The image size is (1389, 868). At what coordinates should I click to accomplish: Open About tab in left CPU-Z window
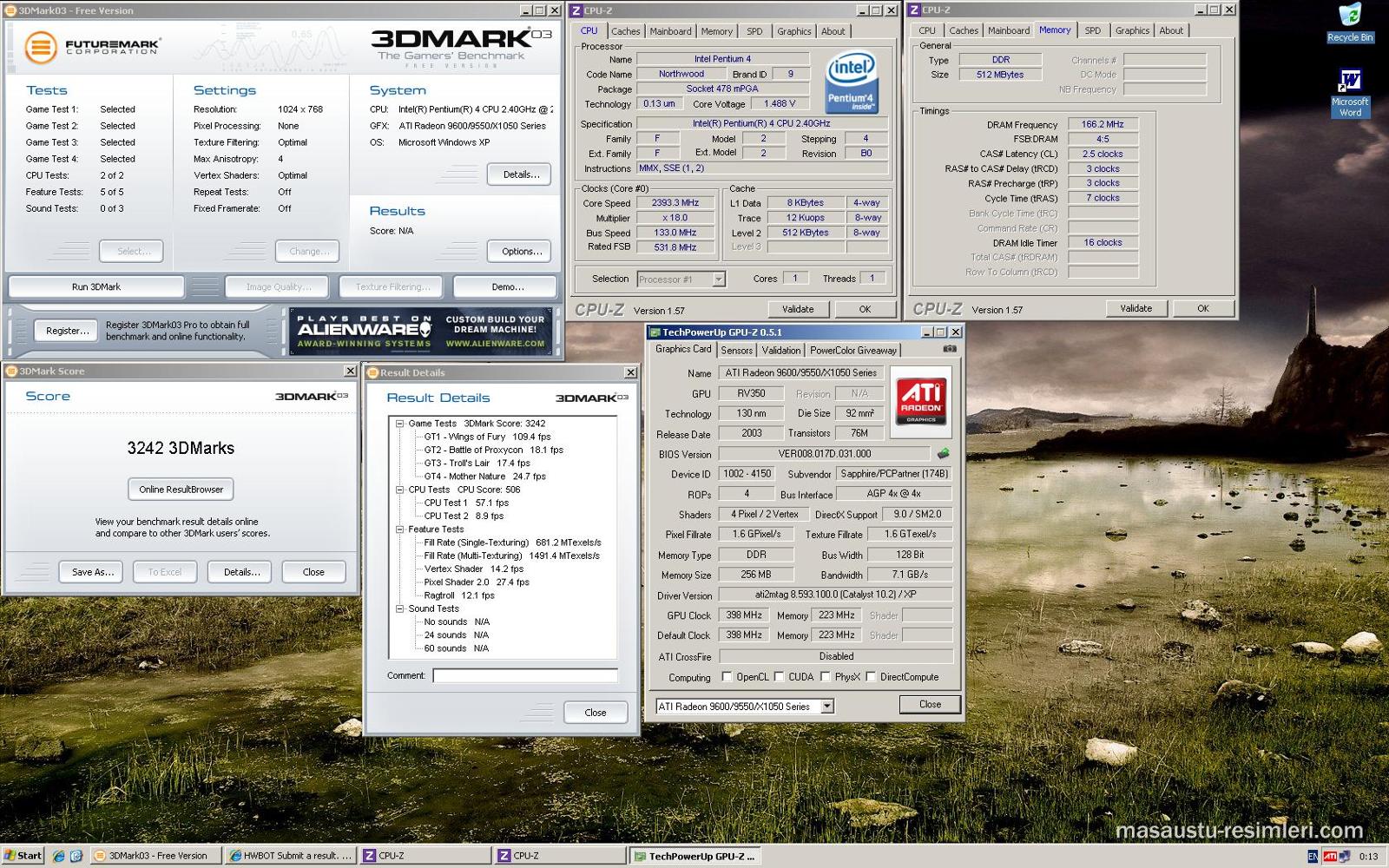pyautogui.click(x=833, y=31)
